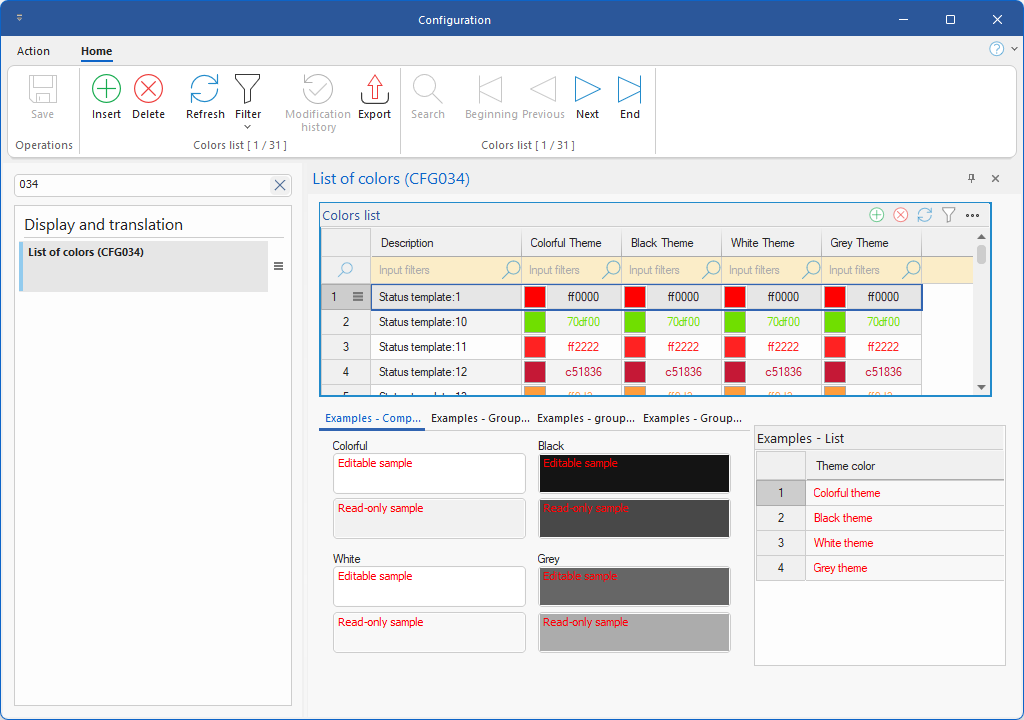1024x720 pixels.
Task: Refresh the colors list from ribbon
Action: [205, 90]
